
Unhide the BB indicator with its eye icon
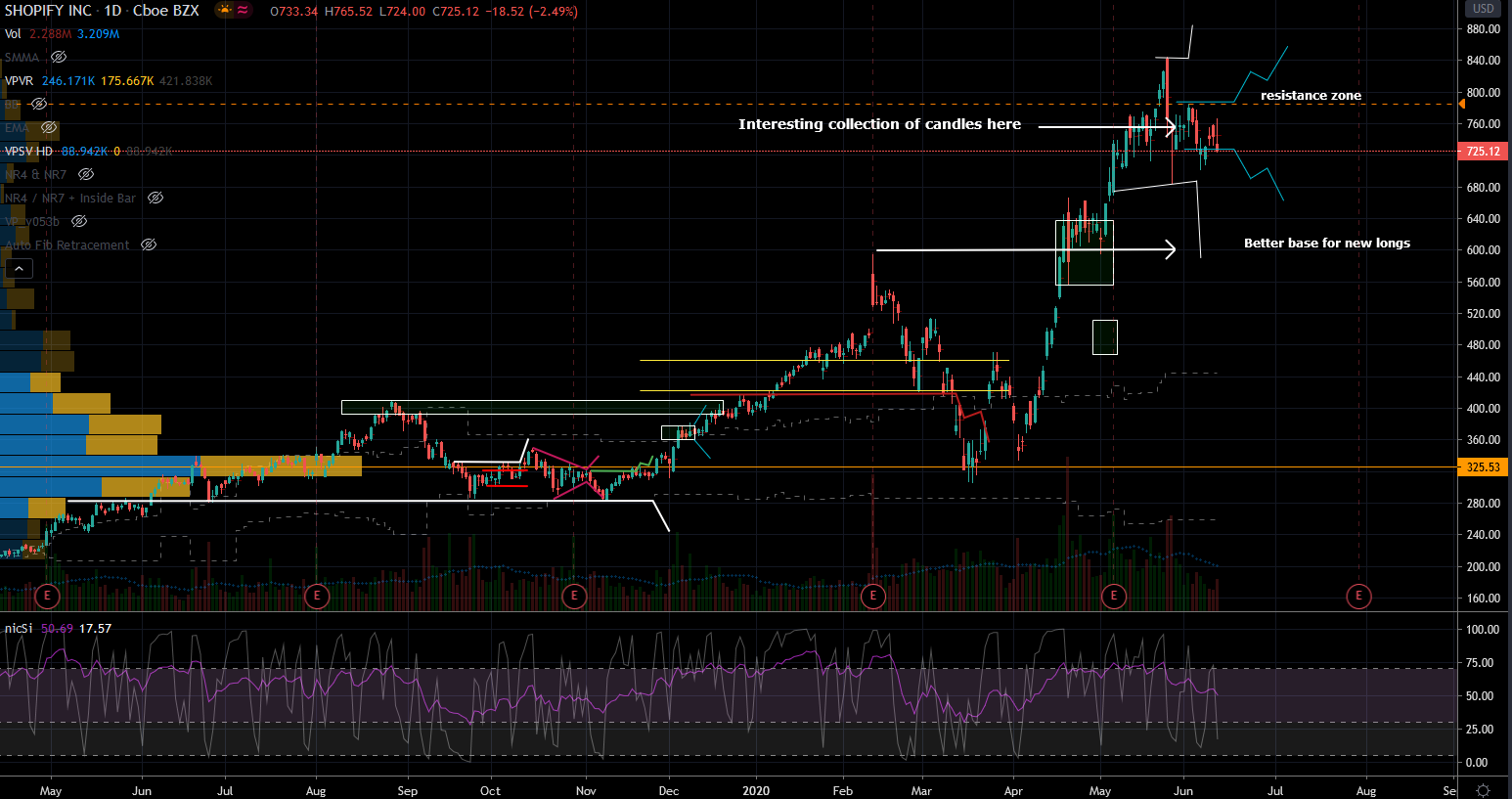(38, 104)
